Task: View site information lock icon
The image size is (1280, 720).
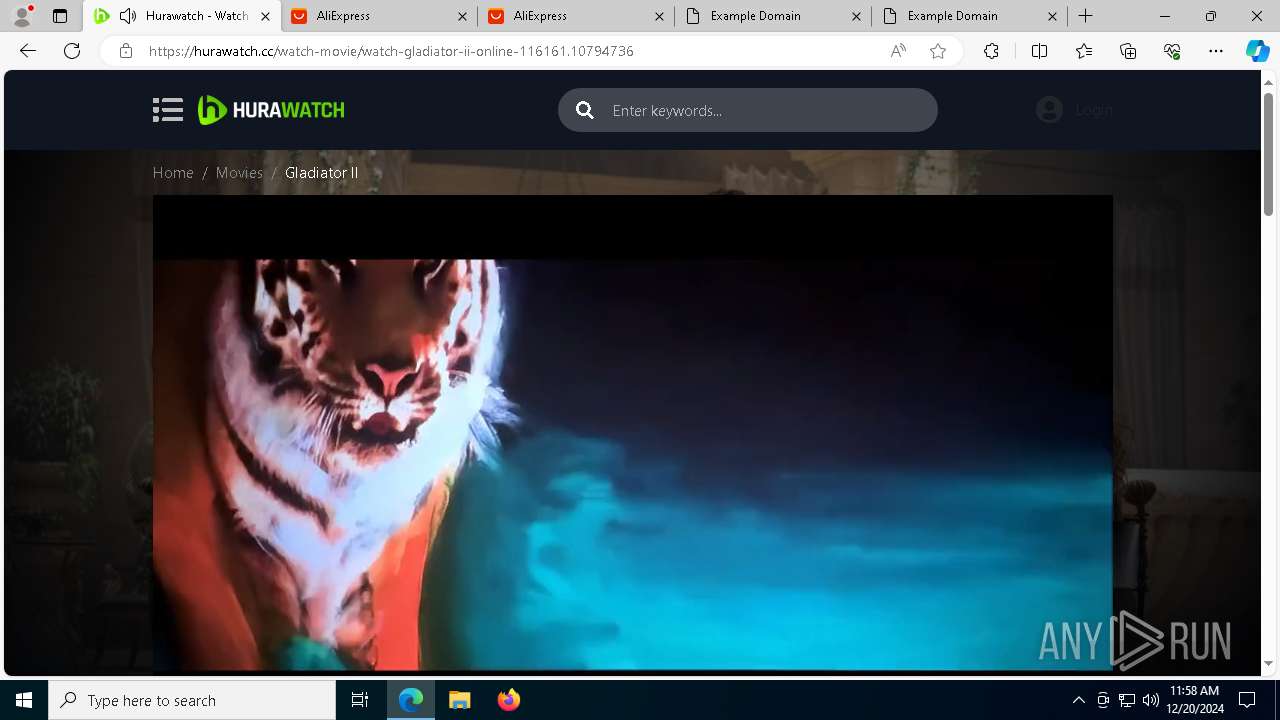Action: [126, 51]
